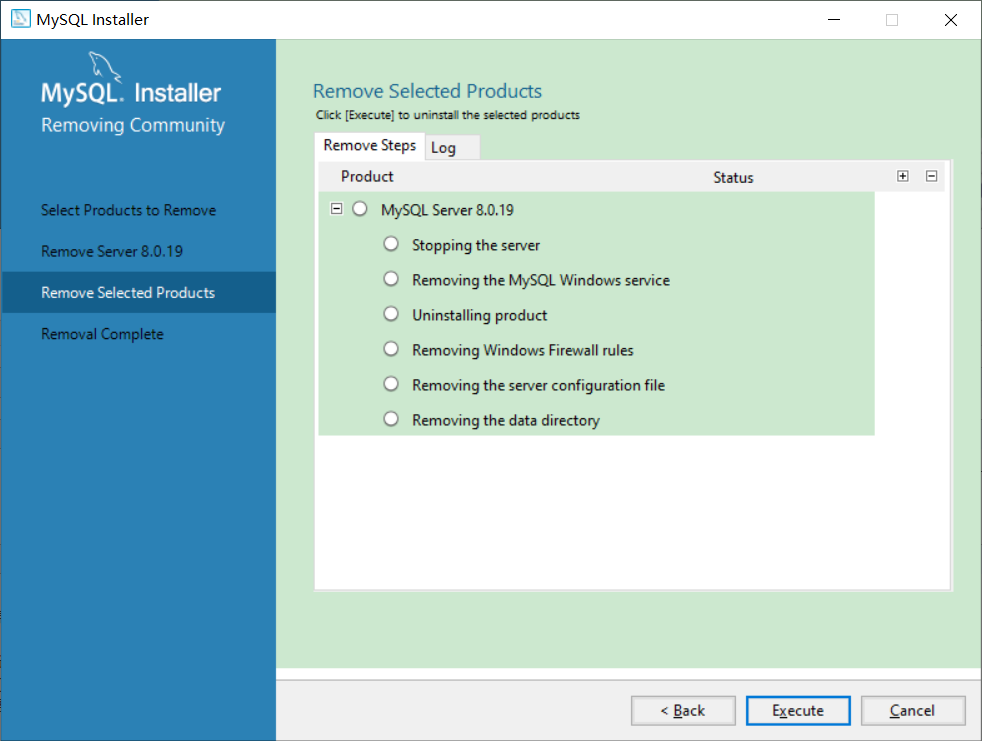The image size is (982, 741).
Task: Select Removing the server configuration file row
Action: coord(596,385)
